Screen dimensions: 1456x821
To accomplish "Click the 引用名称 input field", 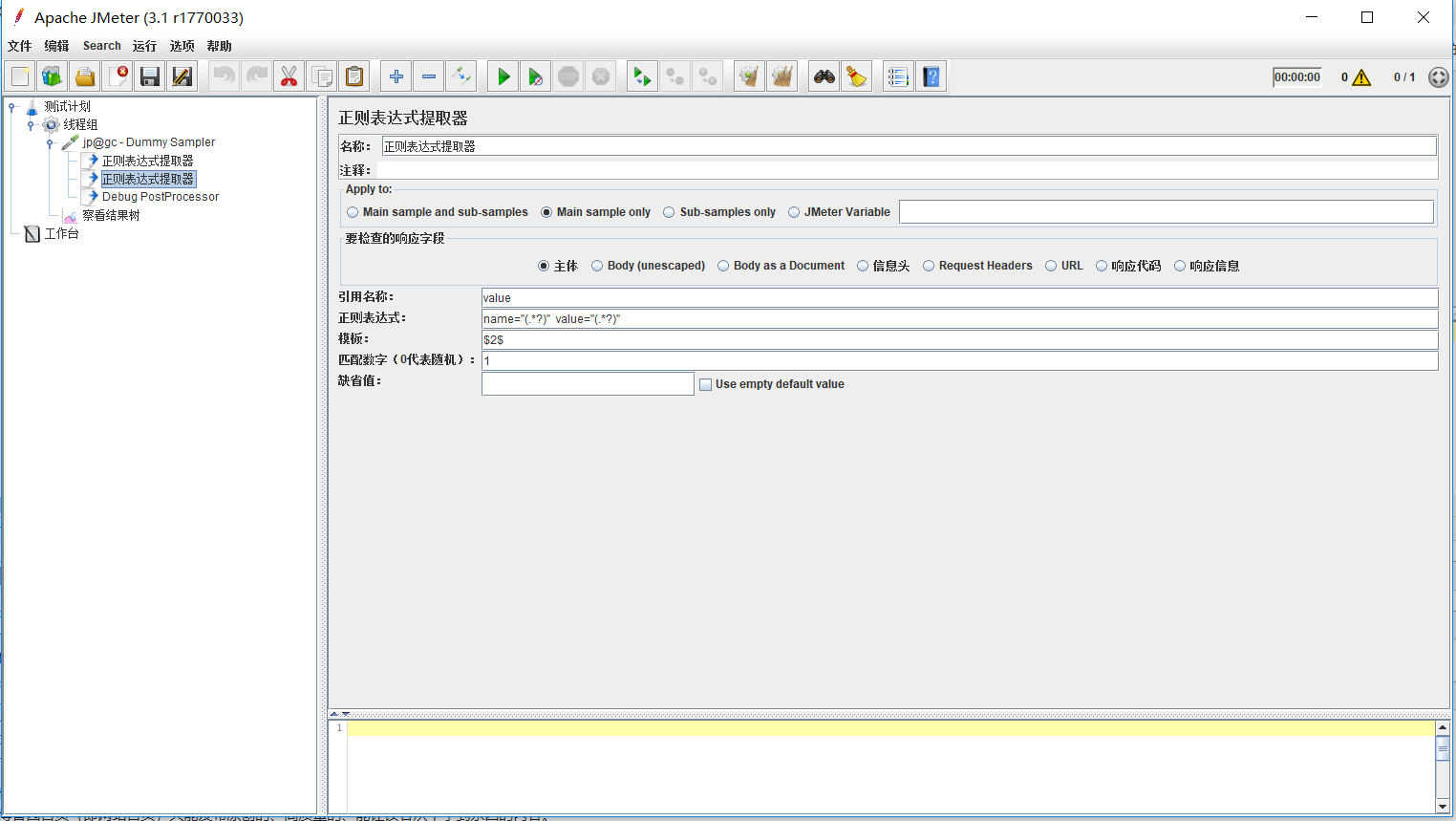I will (x=959, y=297).
